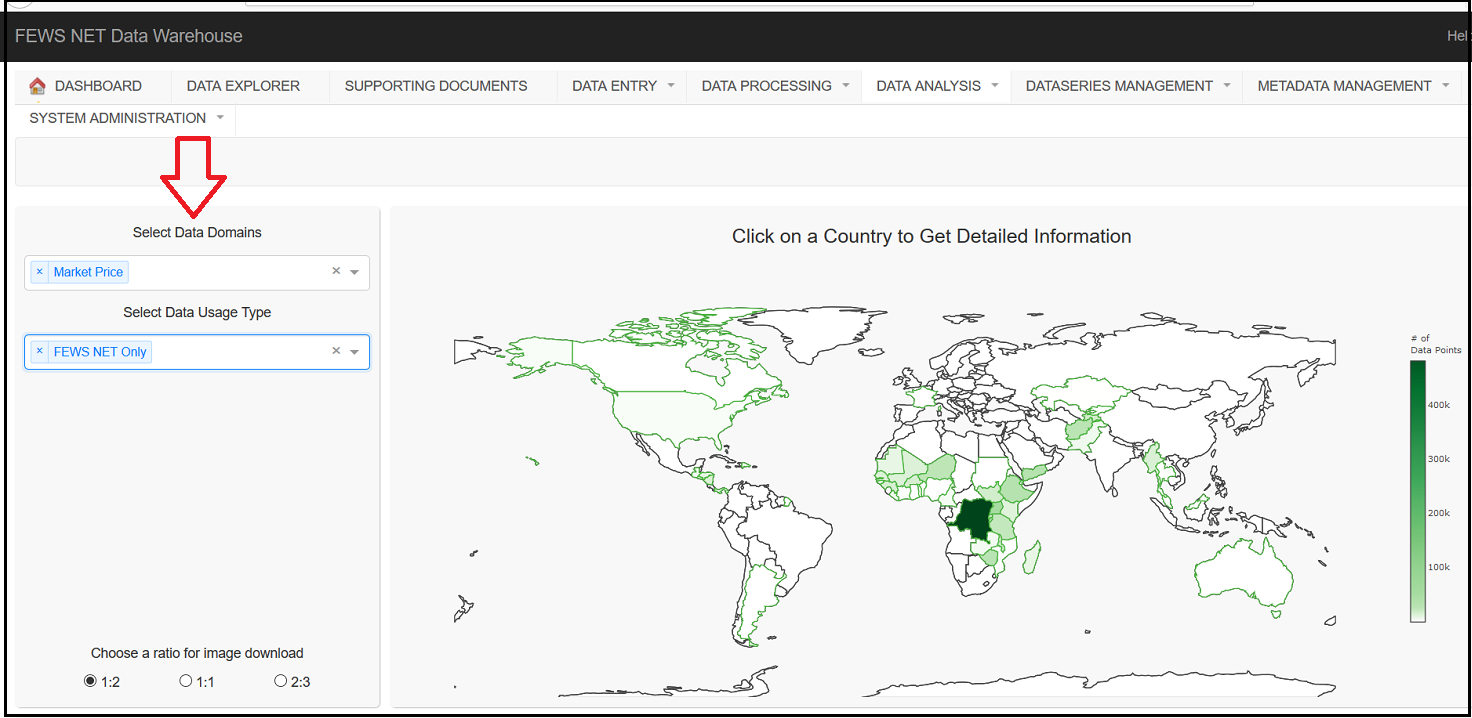
Task: Expand the System Administration menu
Action: click(x=126, y=118)
